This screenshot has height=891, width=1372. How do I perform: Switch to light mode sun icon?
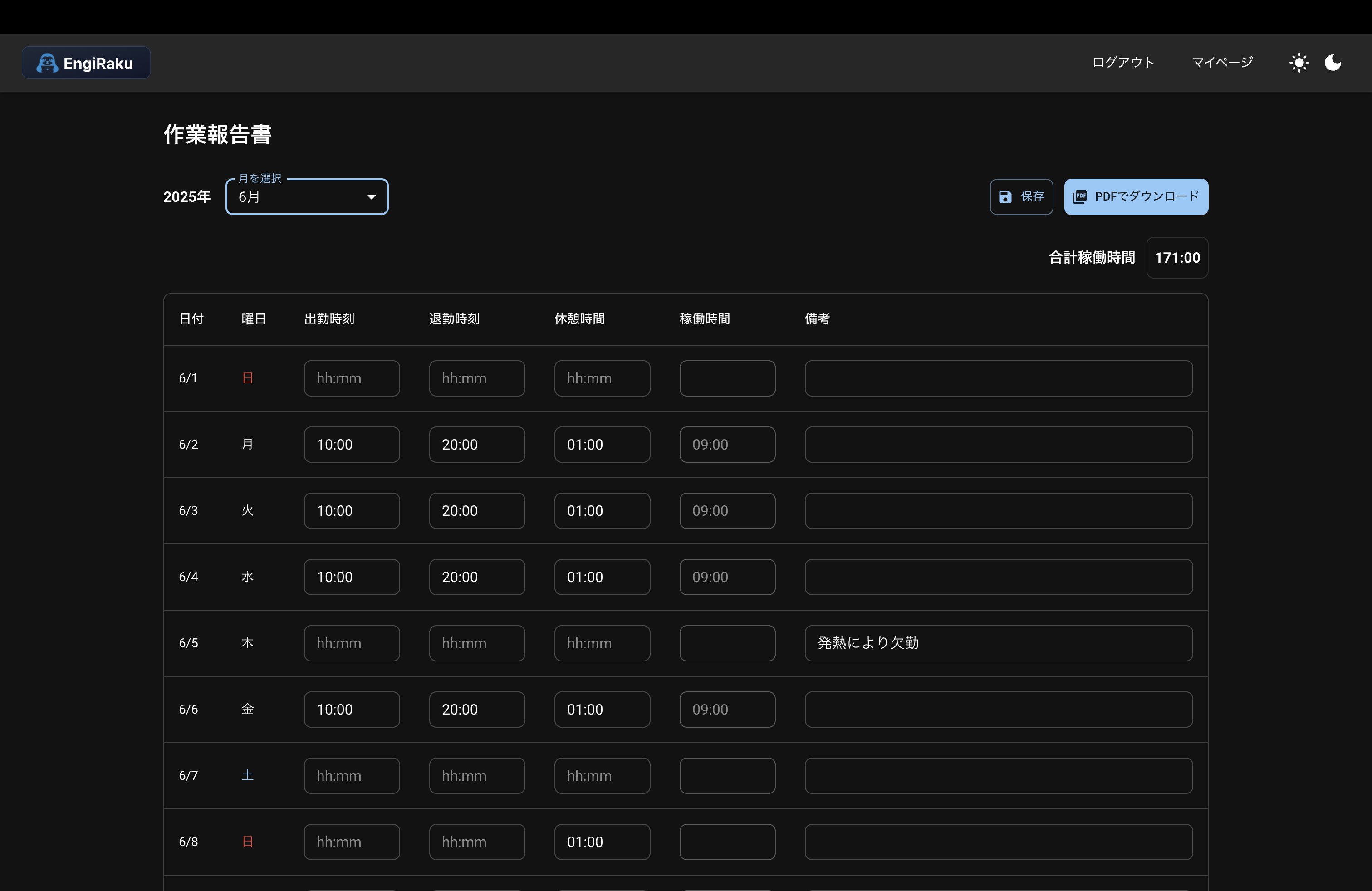coord(1299,62)
